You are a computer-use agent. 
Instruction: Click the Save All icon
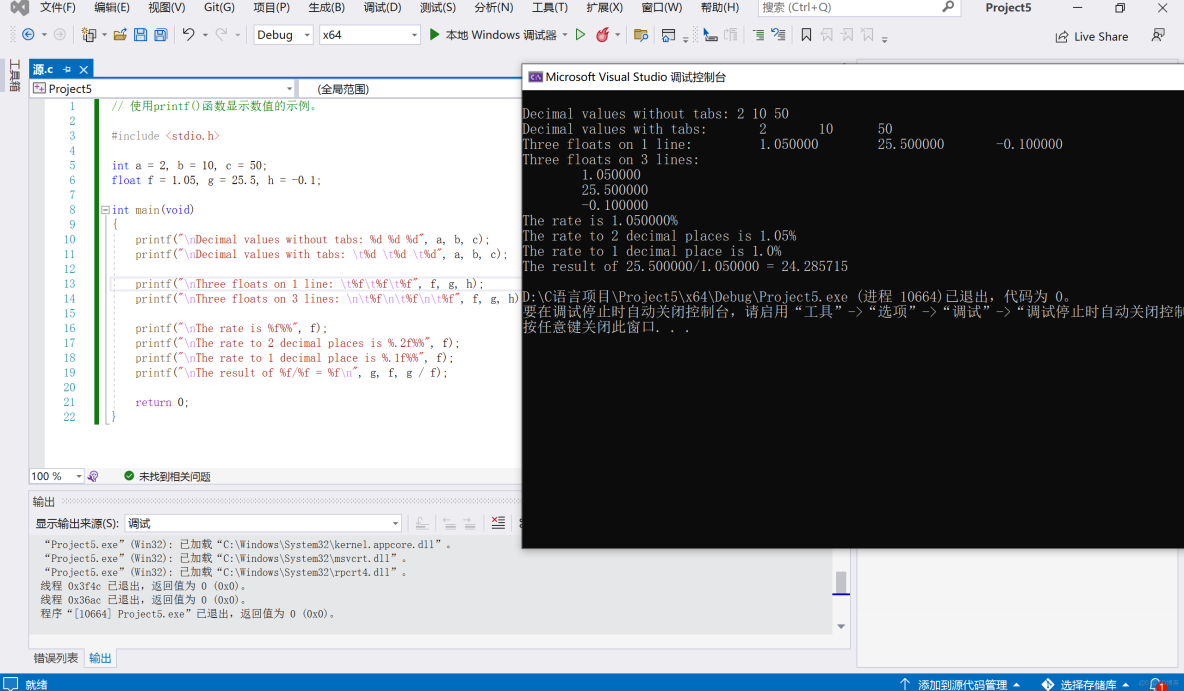161,35
